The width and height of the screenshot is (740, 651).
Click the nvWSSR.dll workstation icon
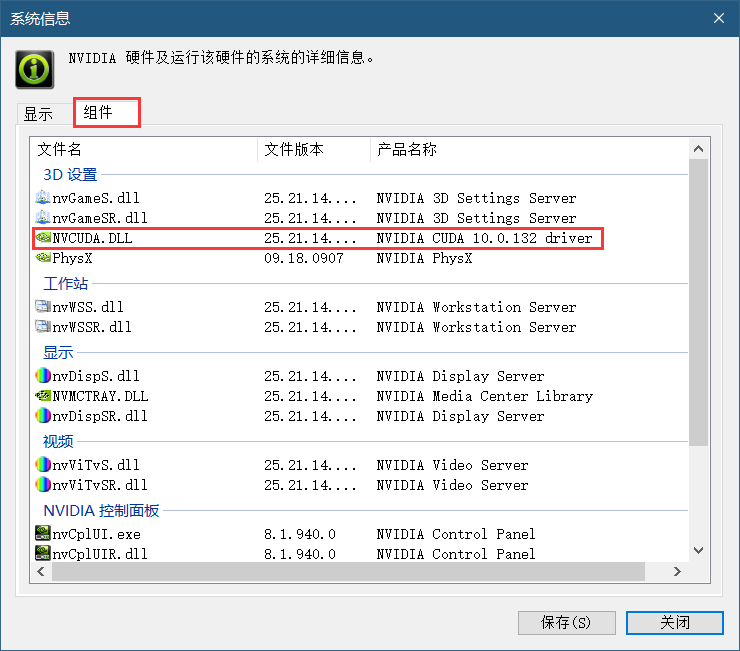(x=42, y=327)
